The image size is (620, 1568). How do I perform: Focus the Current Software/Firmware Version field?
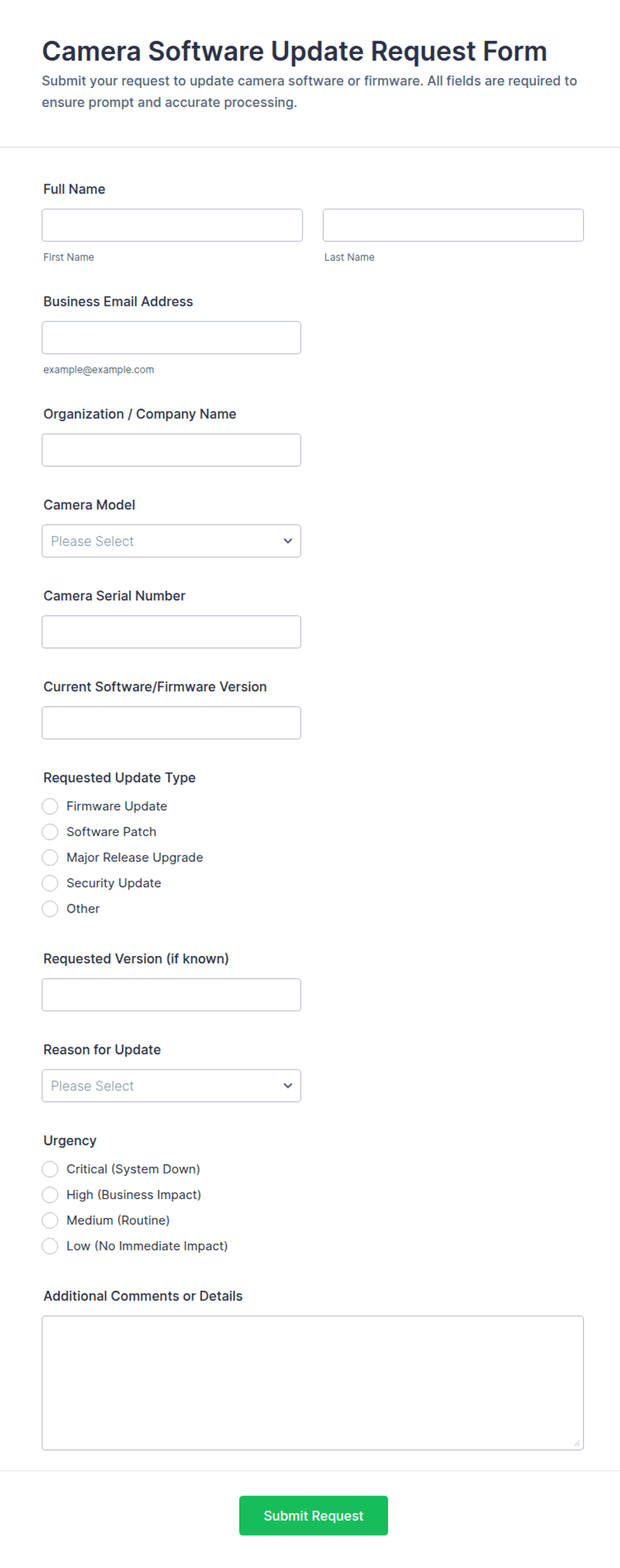[171, 723]
